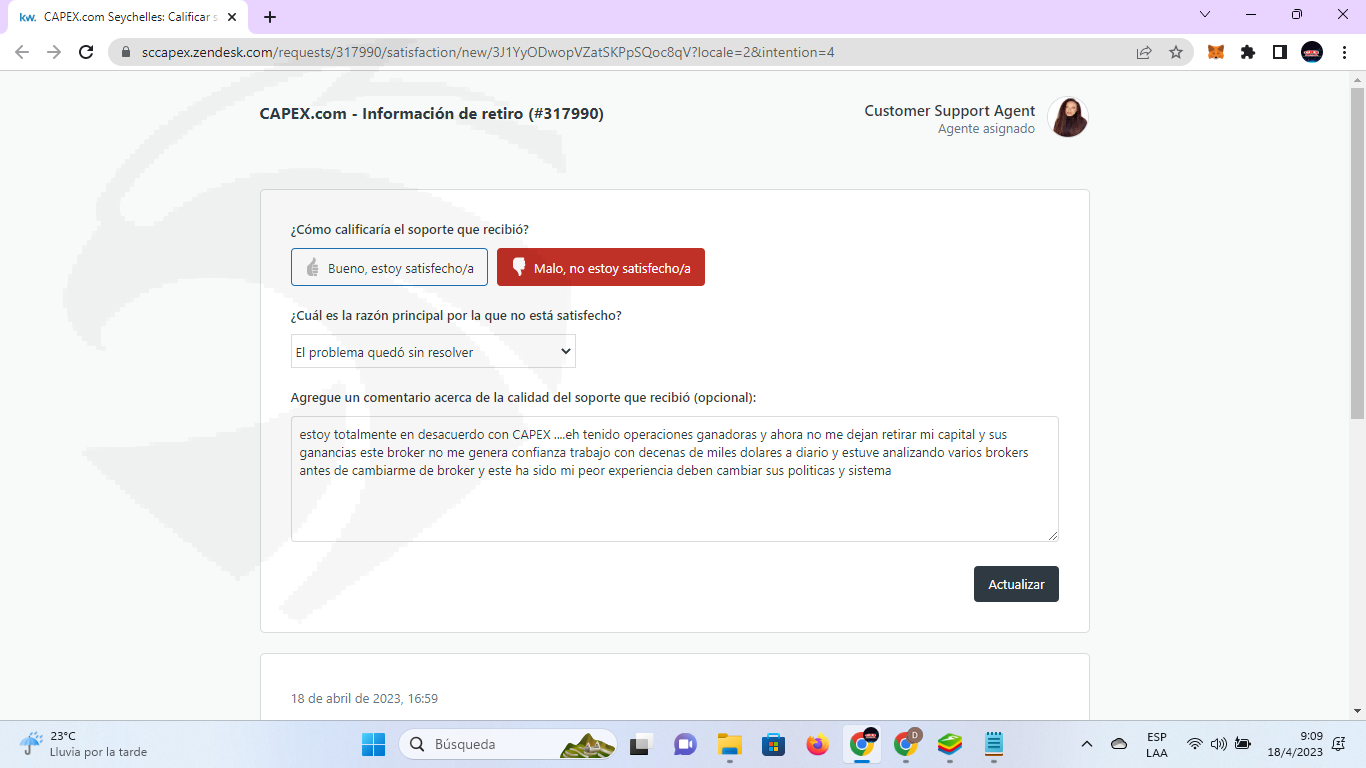Open the tab search chevron

point(1205,14)
